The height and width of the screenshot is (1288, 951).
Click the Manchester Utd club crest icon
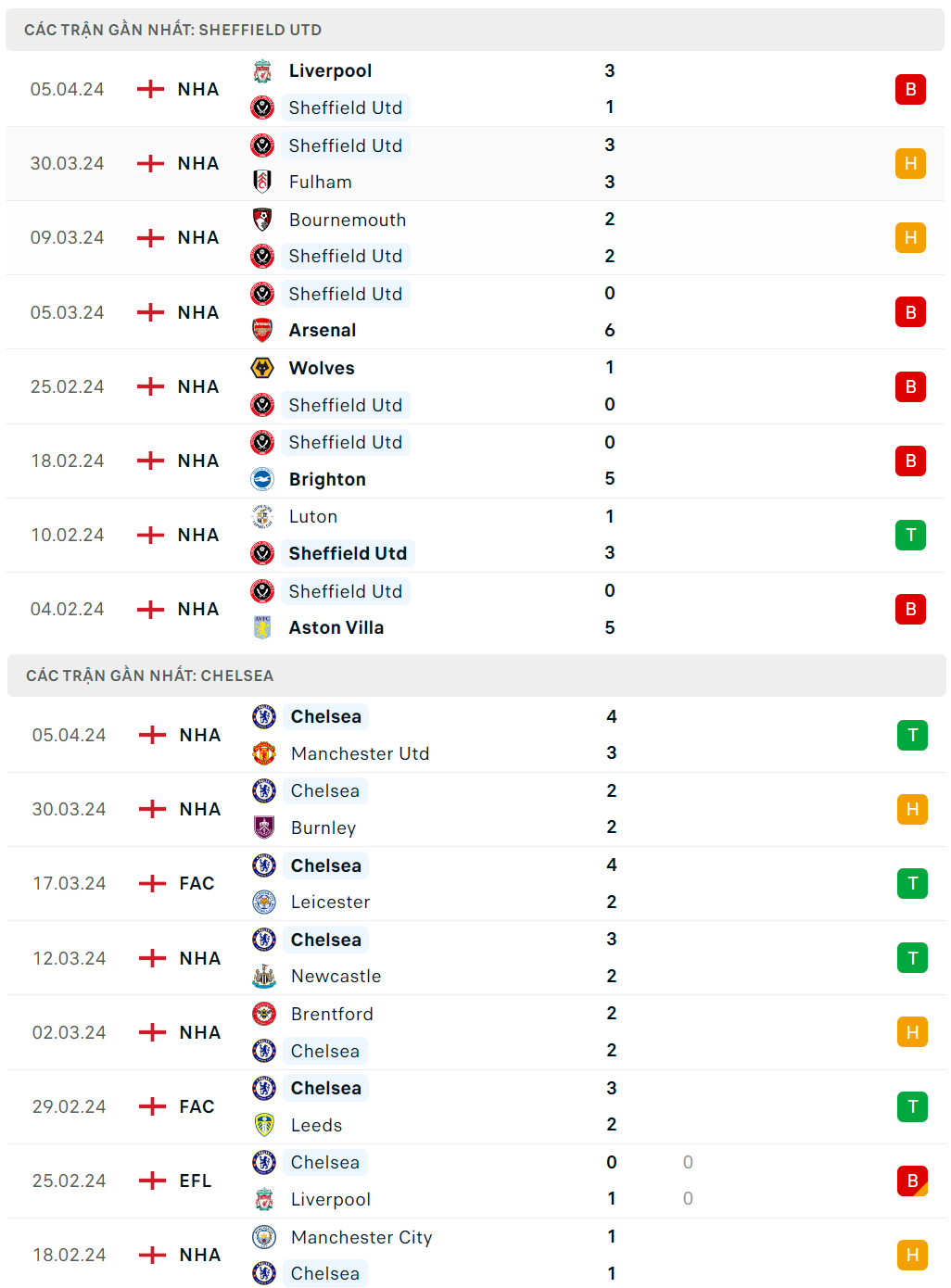[264, 753]
